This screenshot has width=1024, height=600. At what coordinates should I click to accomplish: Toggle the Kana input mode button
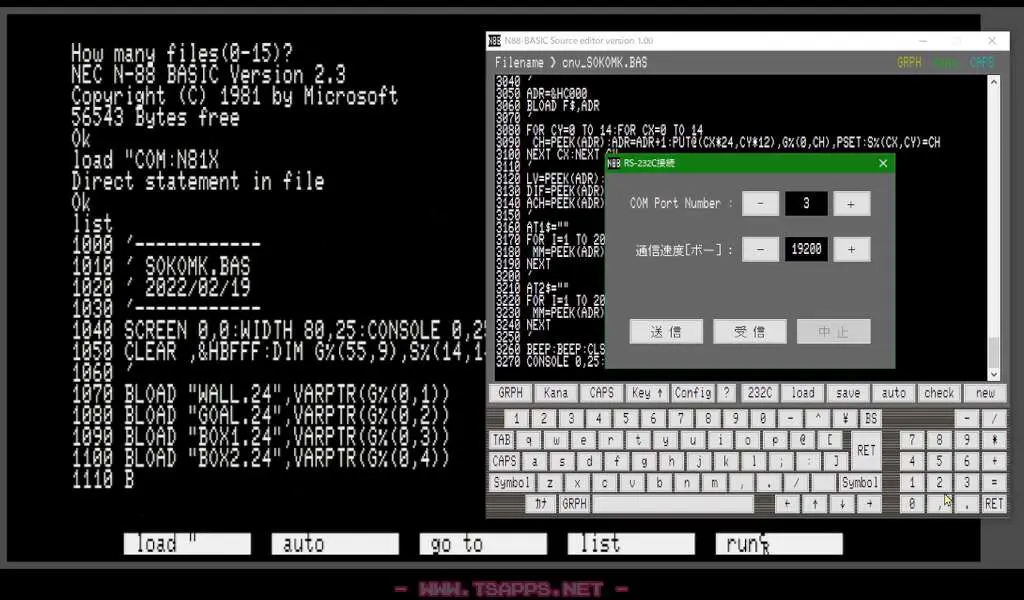click(x=556, y=393)
